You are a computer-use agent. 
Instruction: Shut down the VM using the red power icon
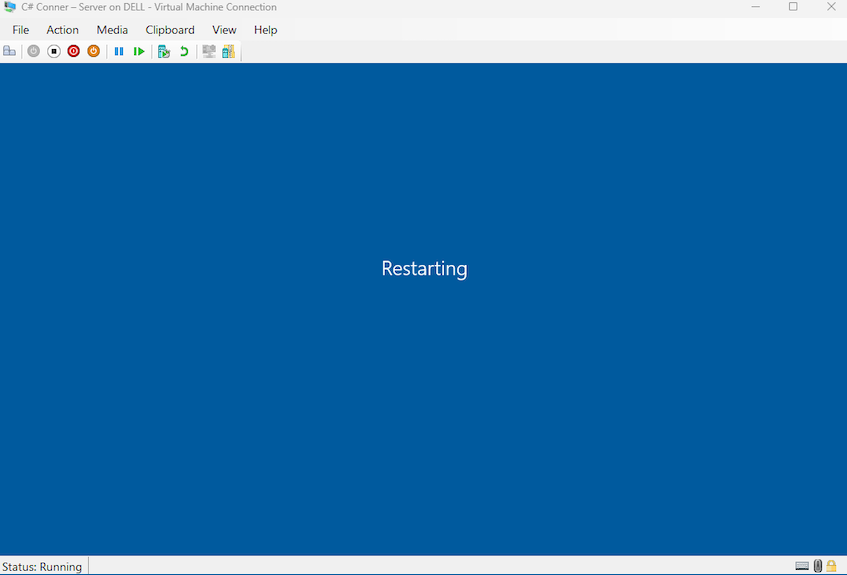click(x=73, y=51)
